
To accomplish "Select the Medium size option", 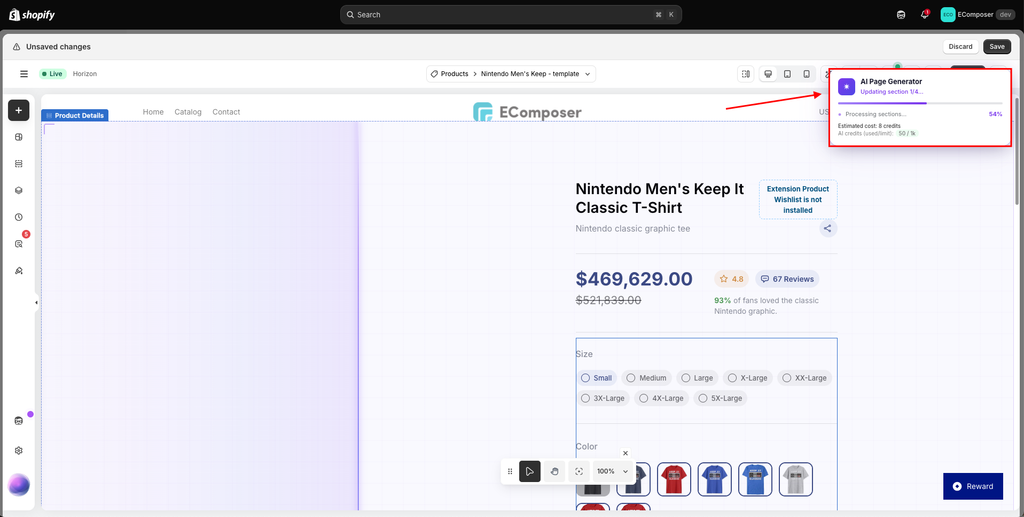I will click(647, 378).
